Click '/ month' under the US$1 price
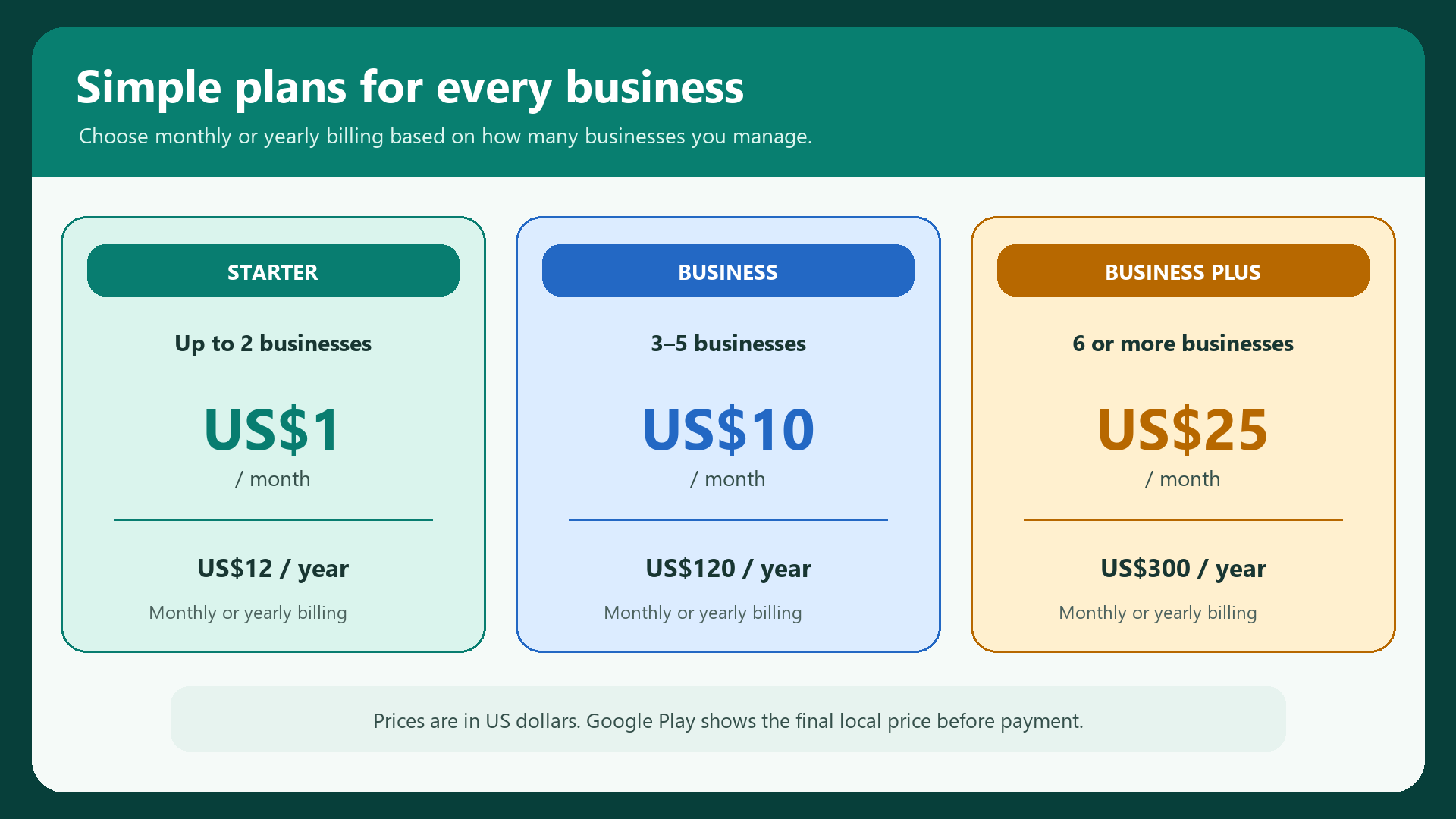This screenshot has height=819, width=1456. coord(273,479)
